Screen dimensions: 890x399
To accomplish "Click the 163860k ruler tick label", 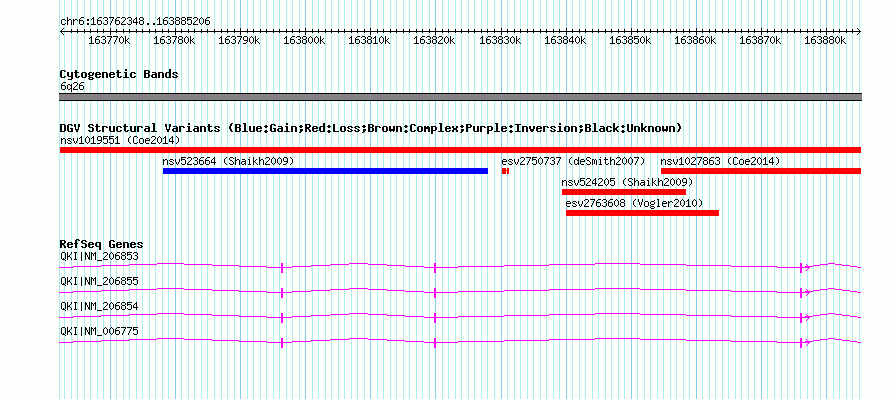I will pos(696,40).
